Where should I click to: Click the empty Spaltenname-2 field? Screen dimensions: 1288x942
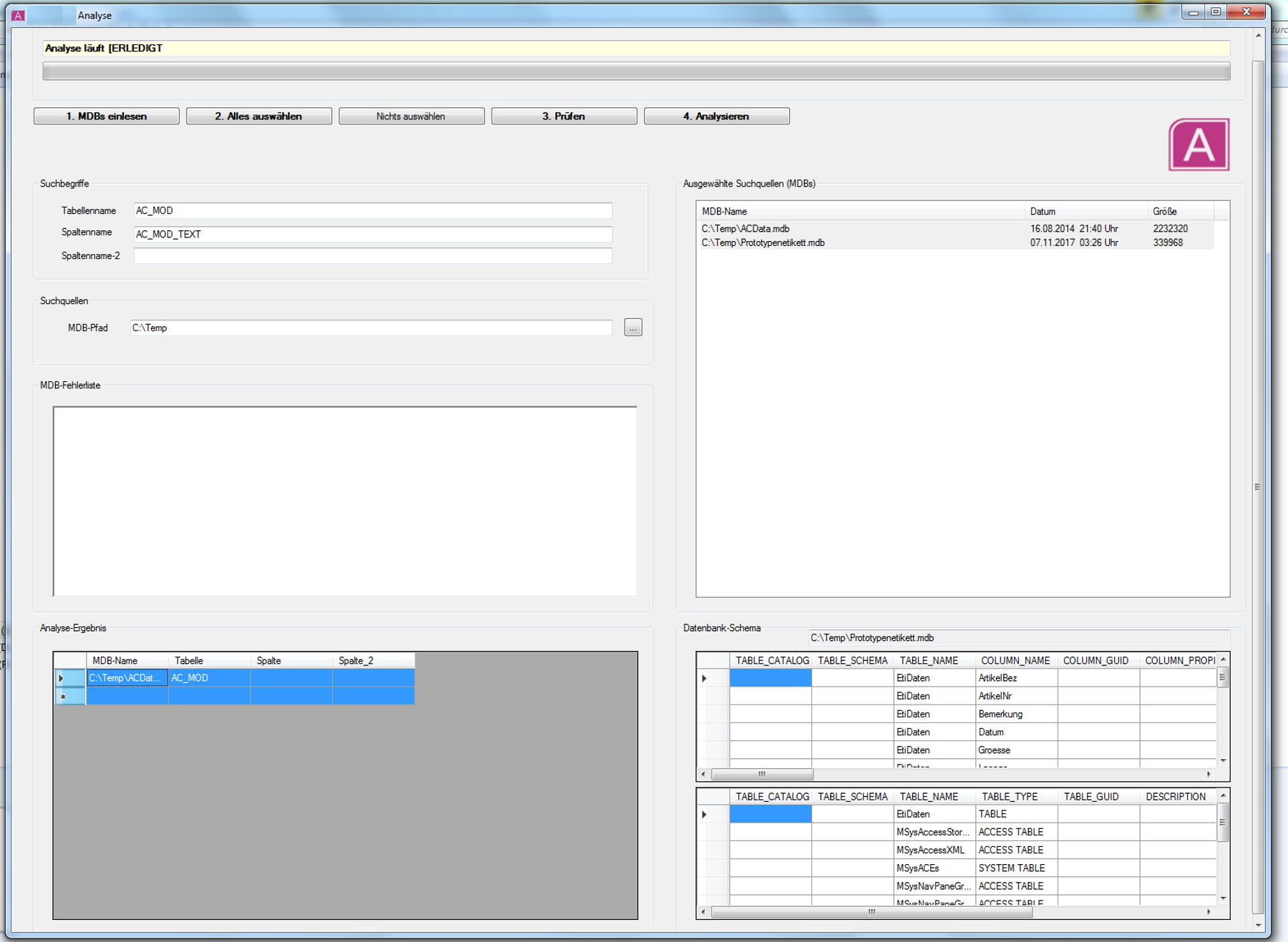click(x=373, y=255)
